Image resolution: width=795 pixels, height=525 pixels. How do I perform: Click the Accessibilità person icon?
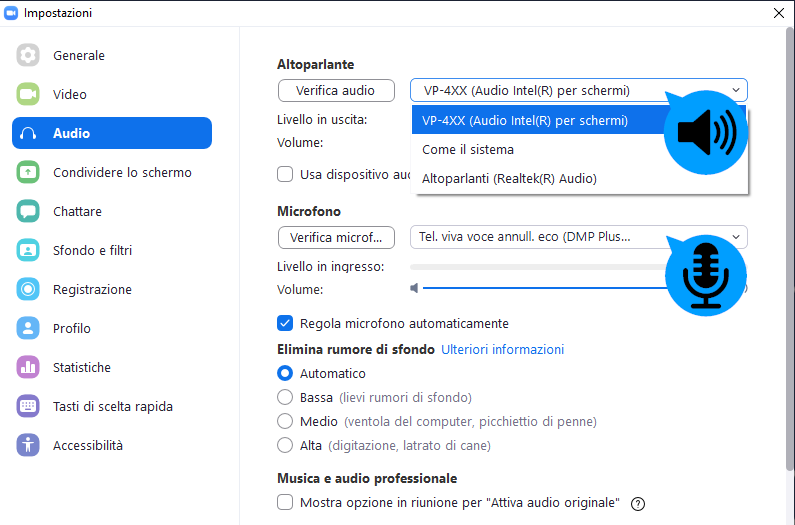[x=28, y=445]
